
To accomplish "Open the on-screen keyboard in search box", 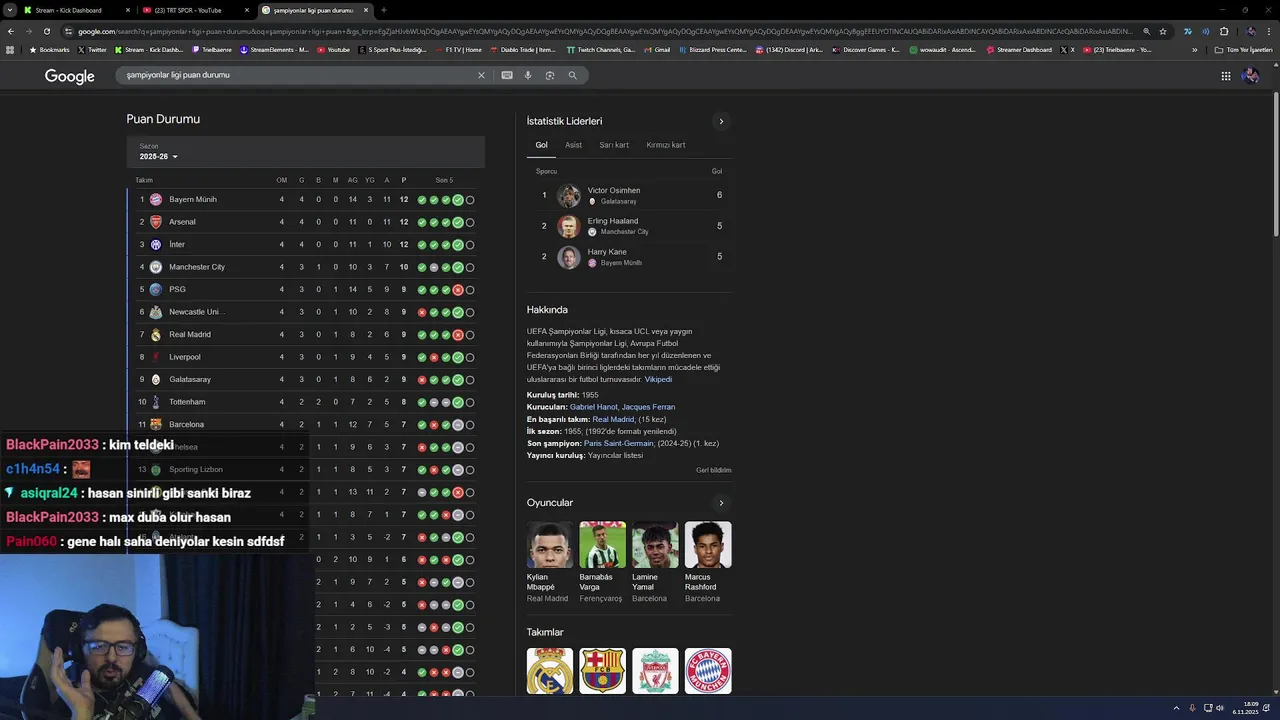I will tap(507, 75).
